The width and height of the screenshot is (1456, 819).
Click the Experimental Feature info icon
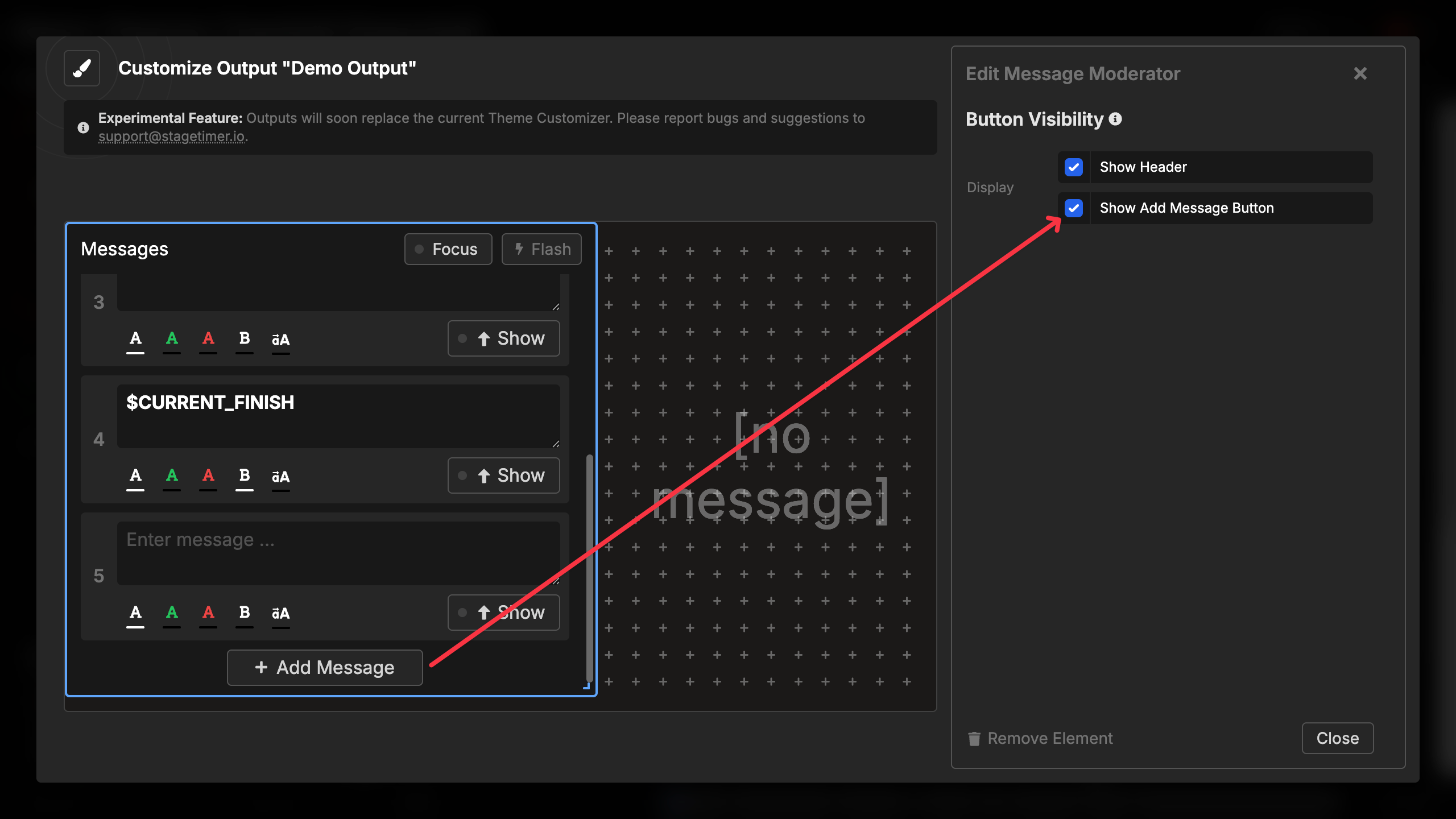tap(83, 127)
